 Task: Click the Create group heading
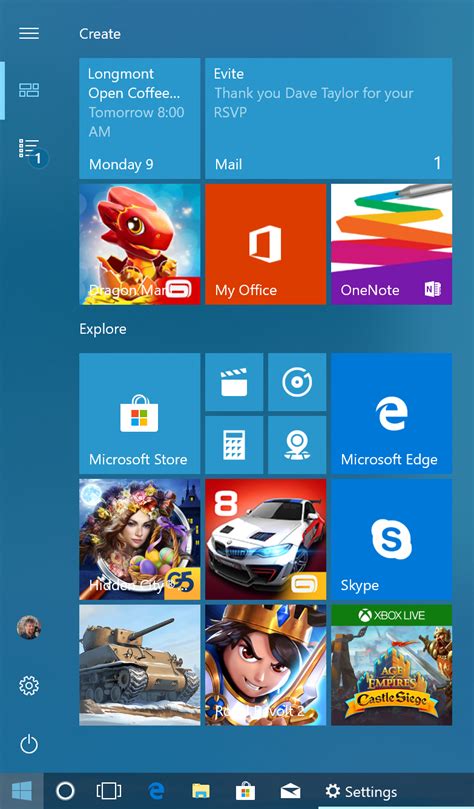(100, 34)
